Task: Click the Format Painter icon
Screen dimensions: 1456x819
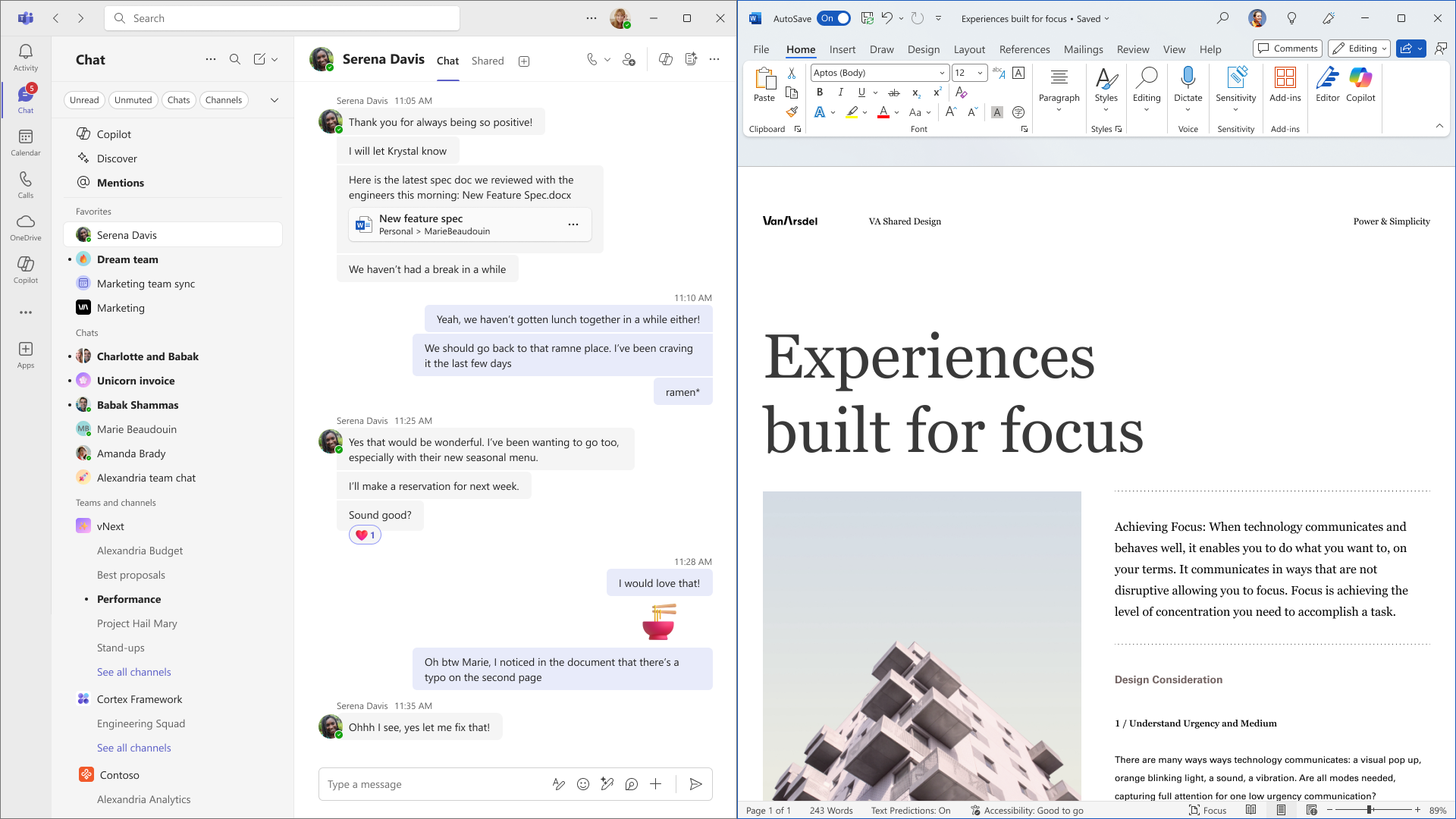Action: pyautogui.click(x=792, y=111)
